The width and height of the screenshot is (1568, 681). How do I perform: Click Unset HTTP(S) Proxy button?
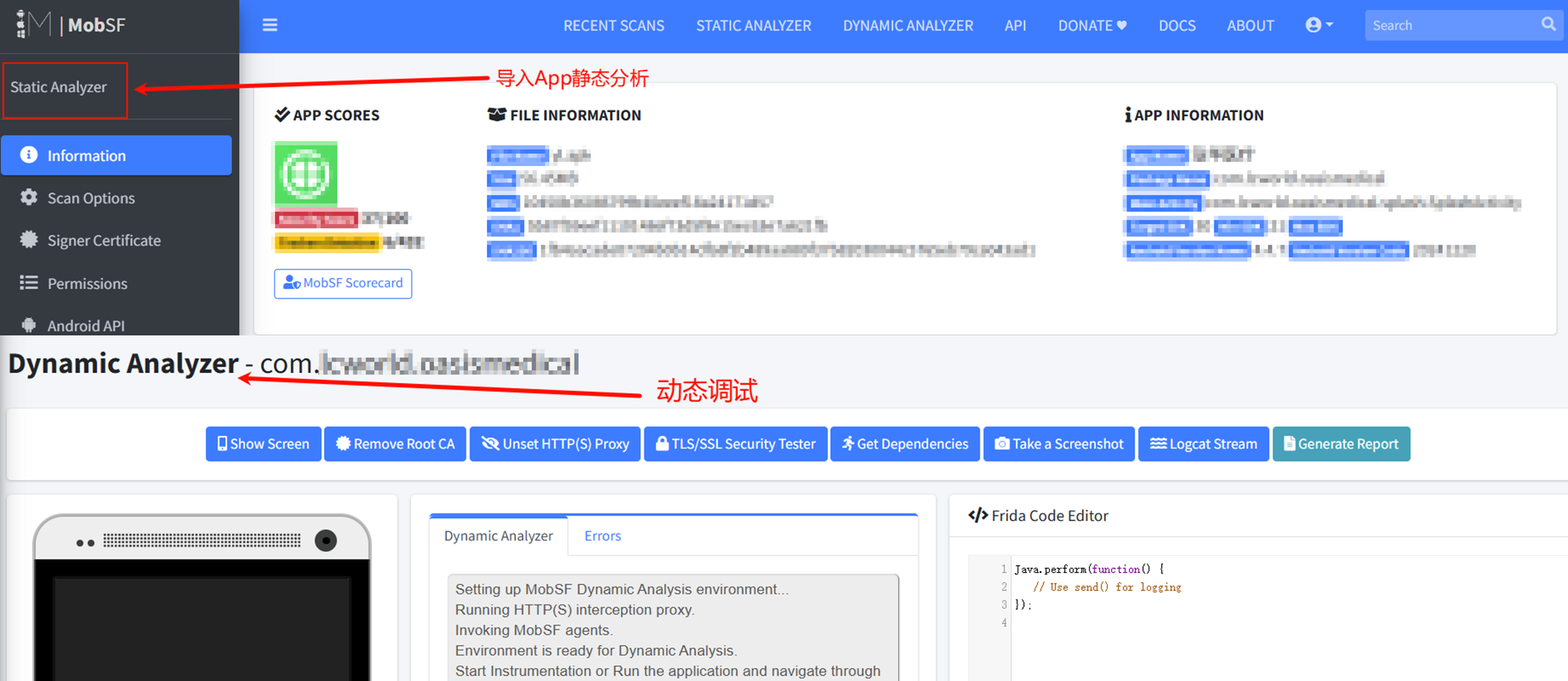pos(555,444)
